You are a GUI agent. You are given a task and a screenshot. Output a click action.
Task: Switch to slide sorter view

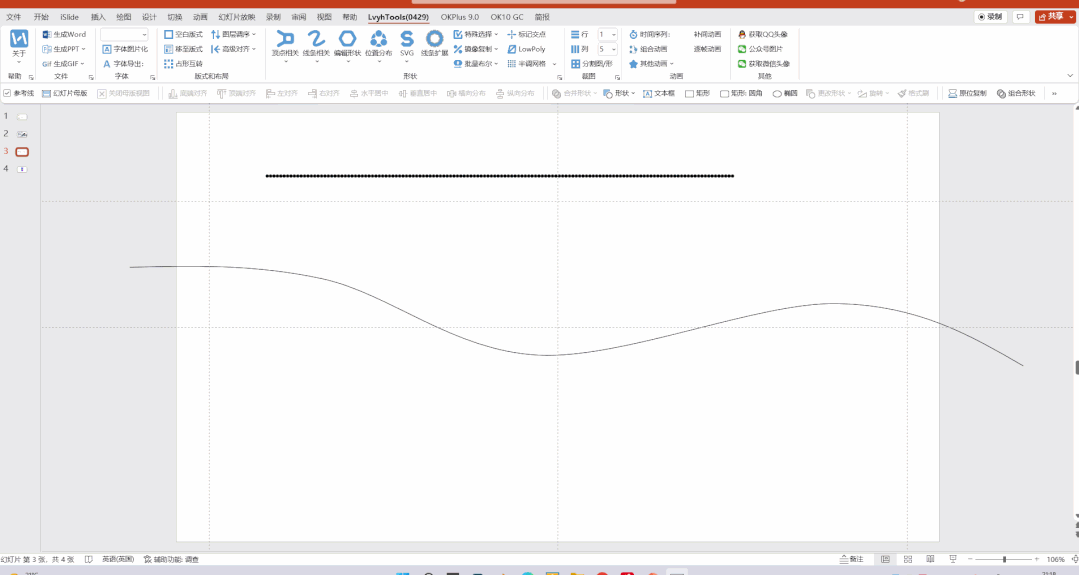tap(908, 560)
